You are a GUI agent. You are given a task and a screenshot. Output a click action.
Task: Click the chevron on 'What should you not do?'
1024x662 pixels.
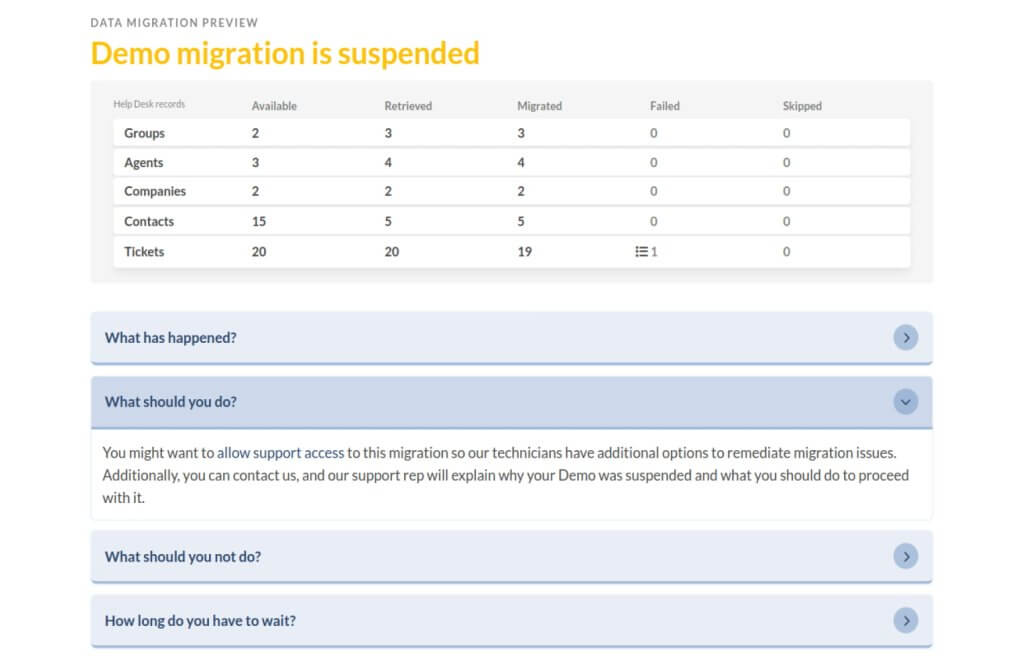point(906,556)
